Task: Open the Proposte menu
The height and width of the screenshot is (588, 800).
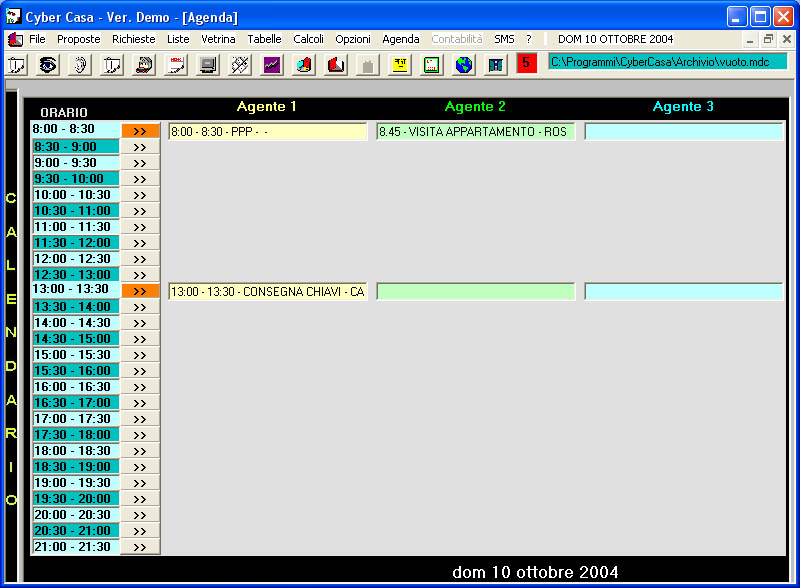Action: tap(79, 39)
